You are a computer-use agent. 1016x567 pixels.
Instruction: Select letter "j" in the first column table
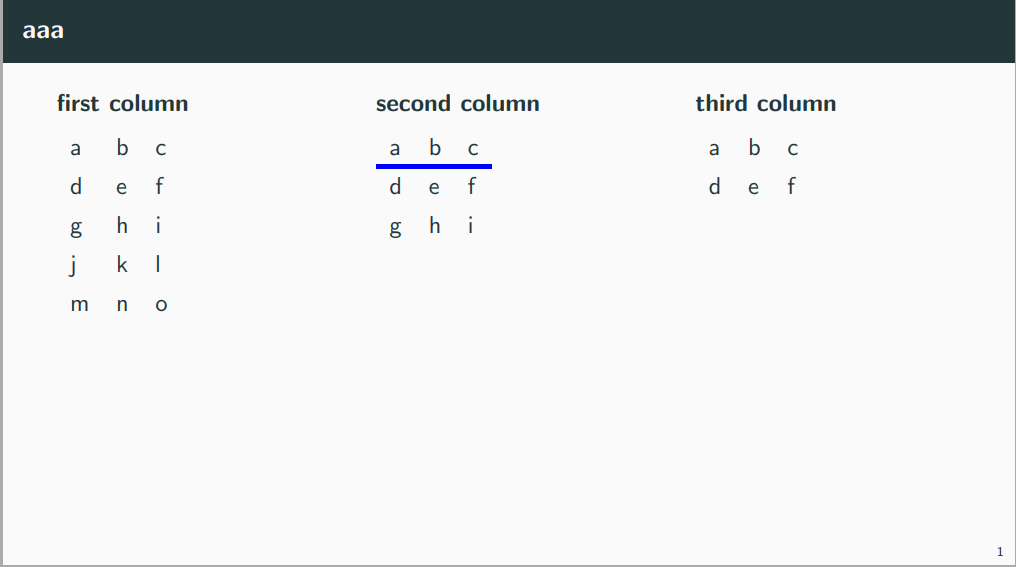pos(74,266)
